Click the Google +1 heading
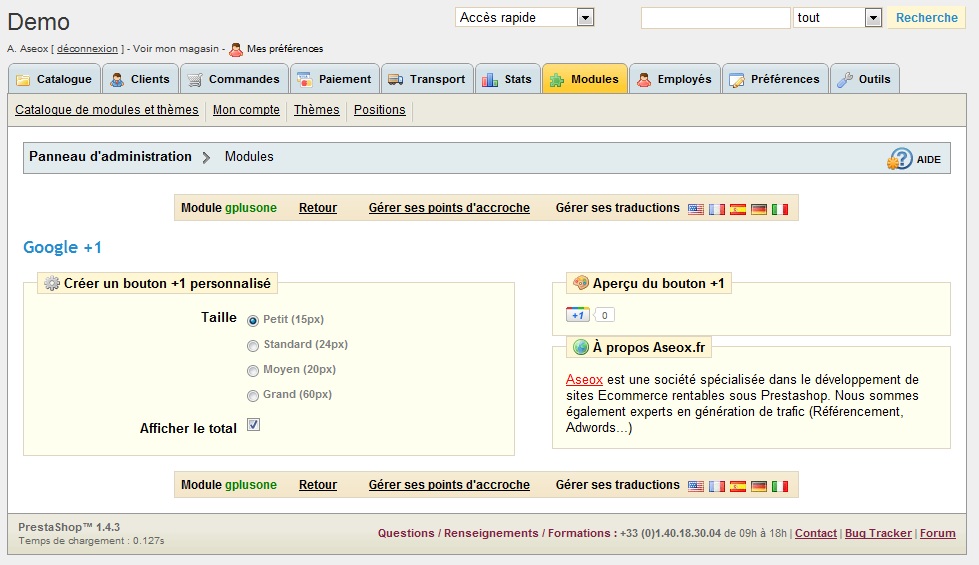This screenshot has height=565, width=979. (x=62, y=247)
